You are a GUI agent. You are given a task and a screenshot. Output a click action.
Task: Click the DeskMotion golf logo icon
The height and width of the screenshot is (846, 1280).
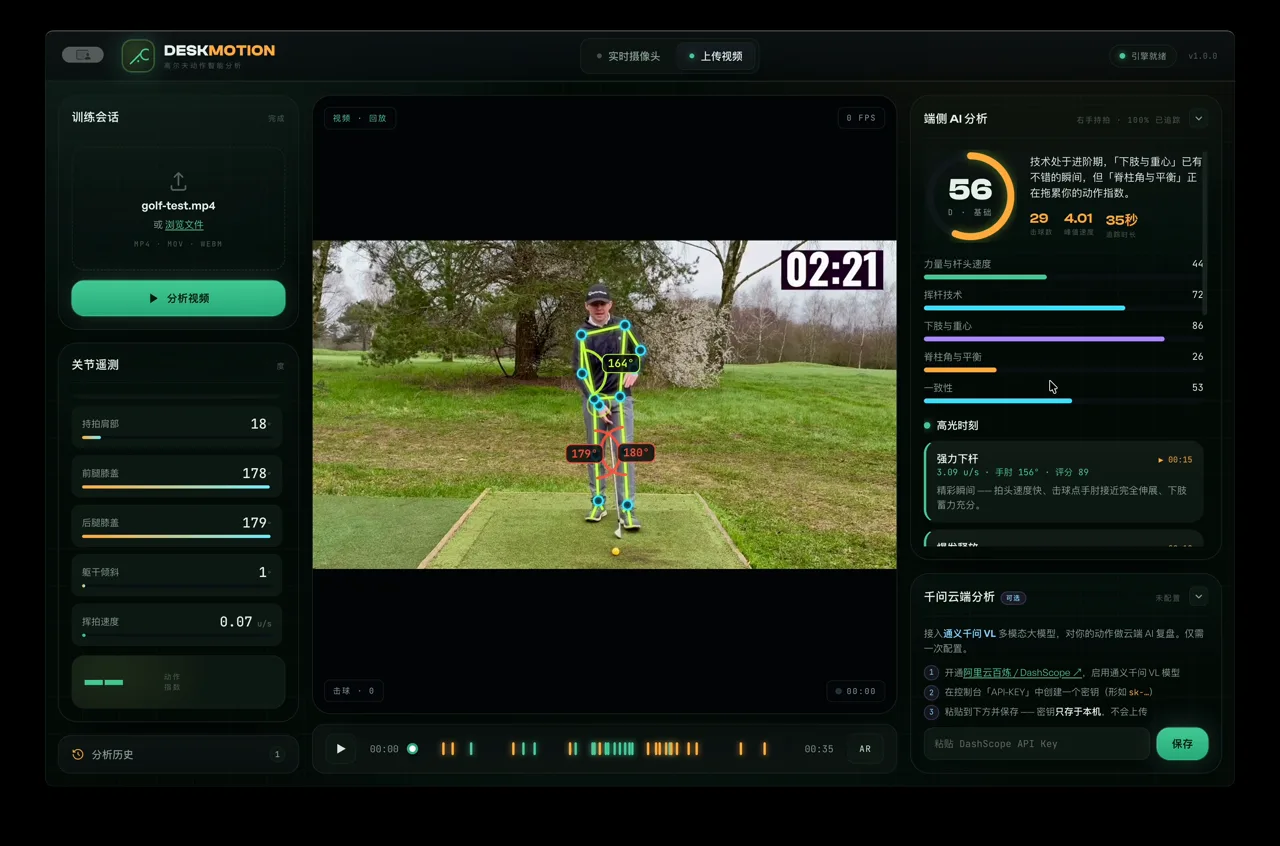point(138,56)
